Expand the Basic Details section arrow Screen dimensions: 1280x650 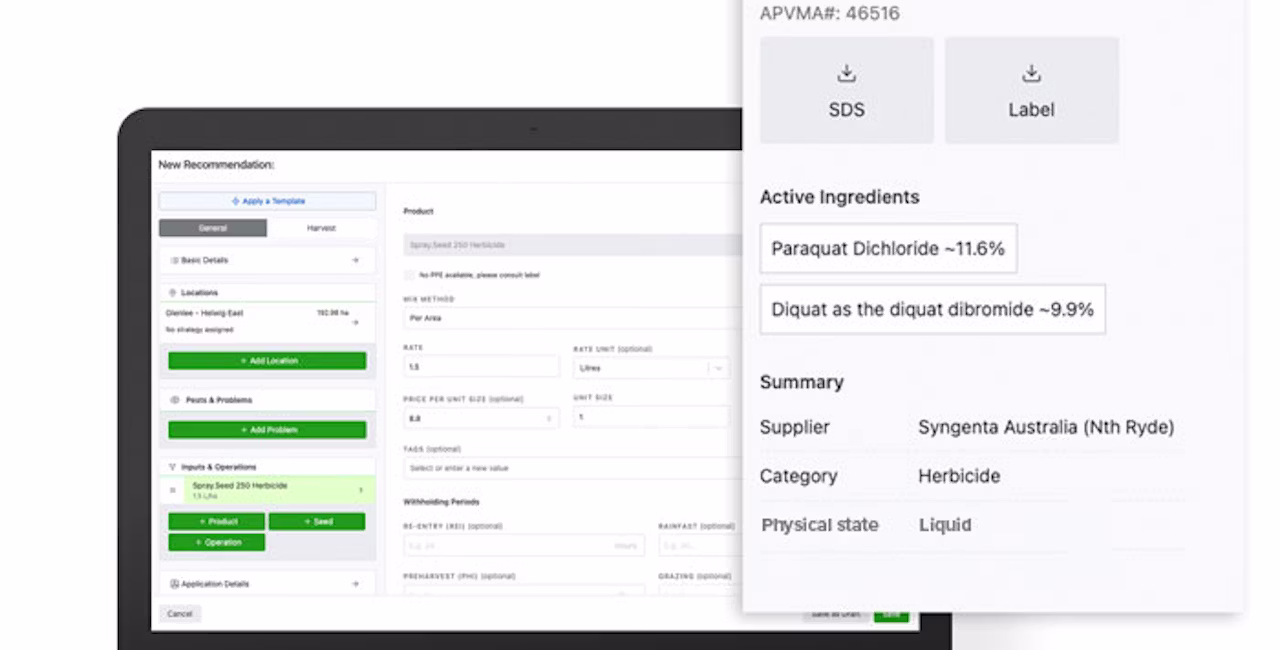pyautogui.click(x=355, y=260)
